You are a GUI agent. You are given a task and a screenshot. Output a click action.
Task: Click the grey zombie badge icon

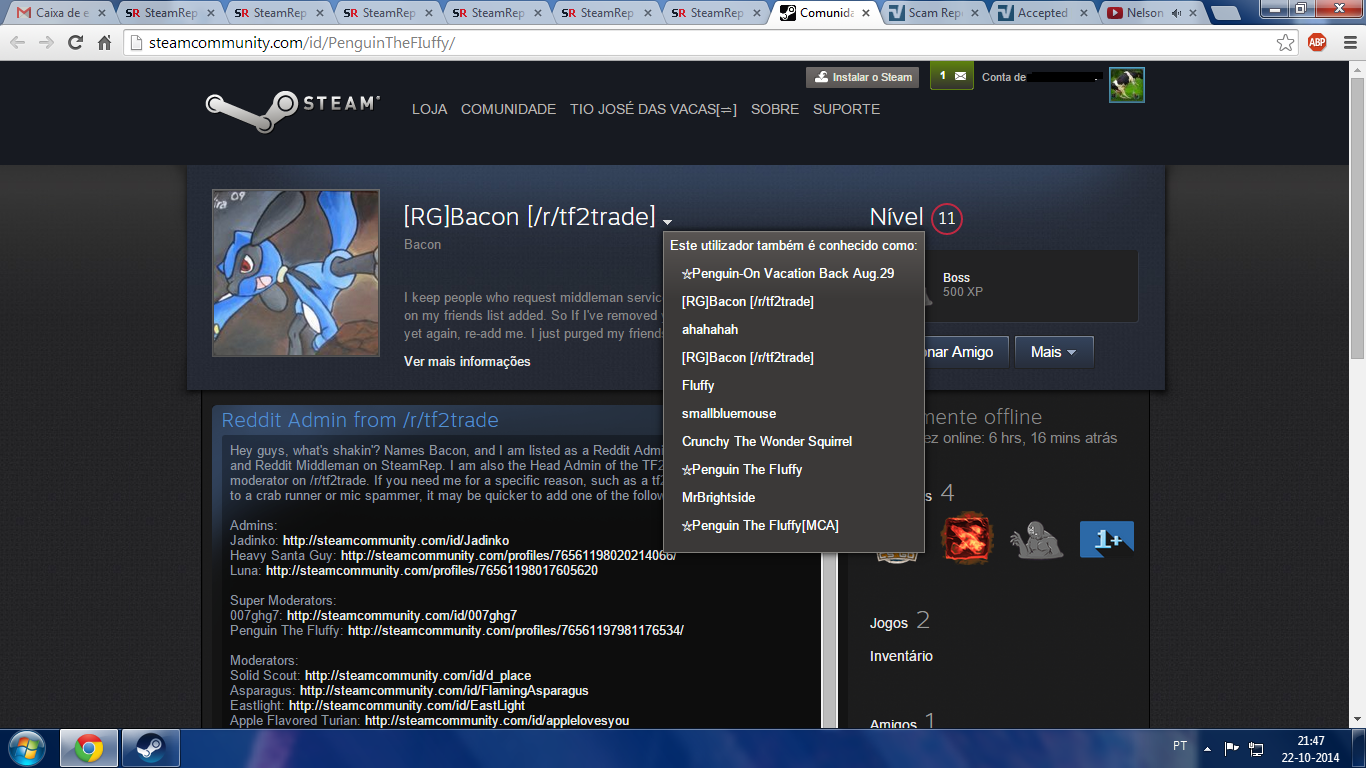click(x=1036, y=540)
